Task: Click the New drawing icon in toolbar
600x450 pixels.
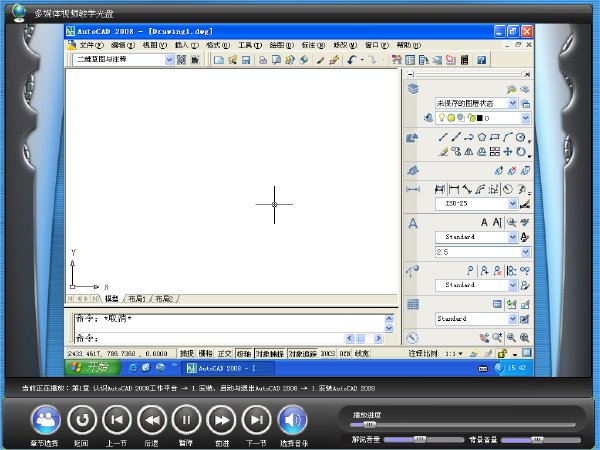Action: click(218, 60)
